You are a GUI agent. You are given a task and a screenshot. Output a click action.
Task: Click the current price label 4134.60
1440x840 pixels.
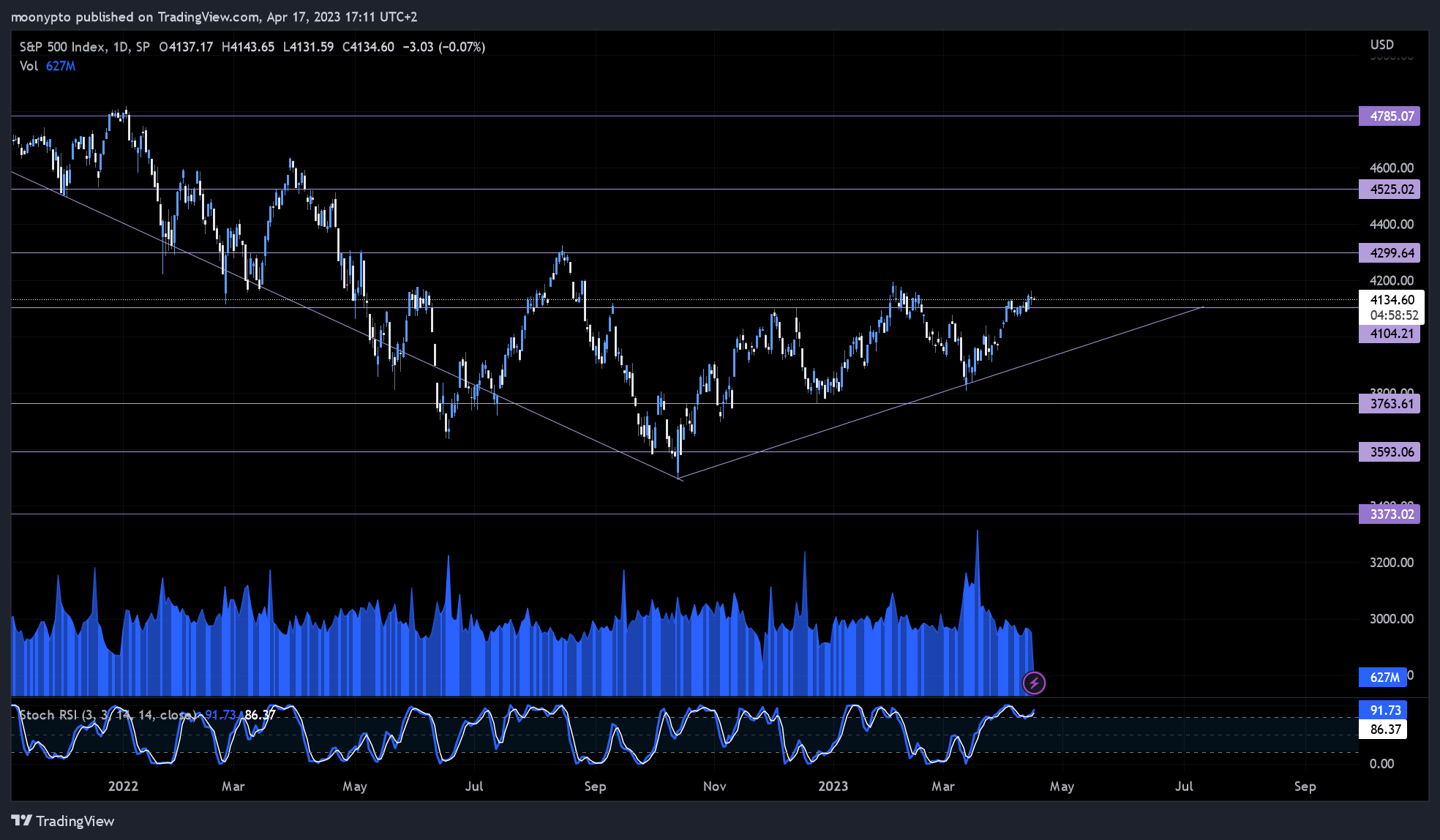pos(1392,299)
